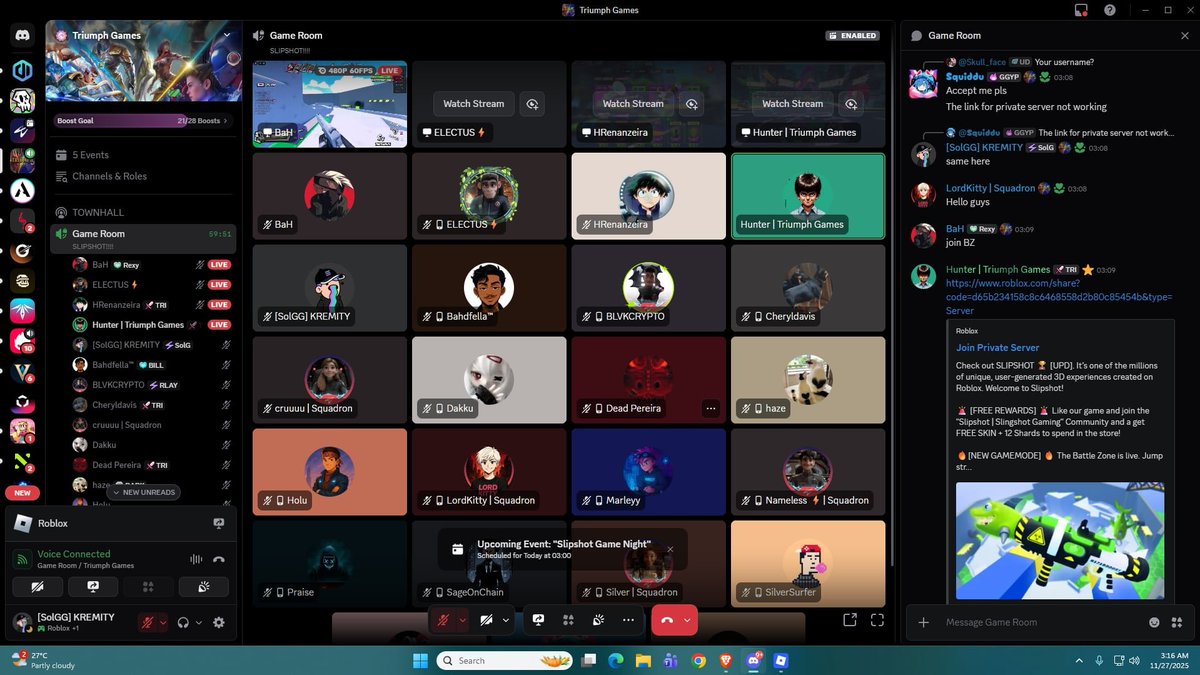Image resolution: width=1200 pixels, height=675 pixels.
Task: Open activities in the call control bar
Action: click(x=568, y=620)
